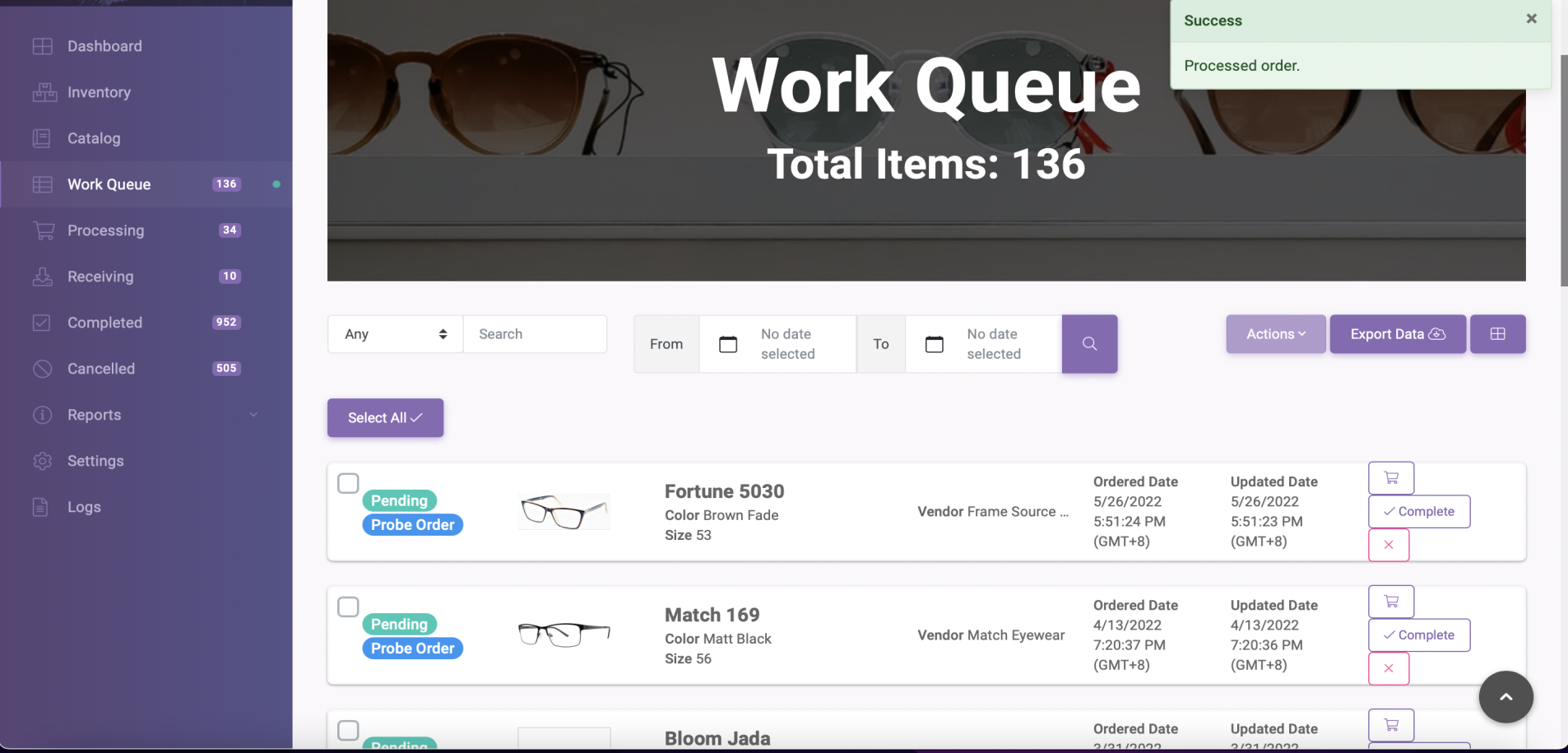
Task: Click the Pending badge on Fortune 5030
Action: (x=399, y=500)
